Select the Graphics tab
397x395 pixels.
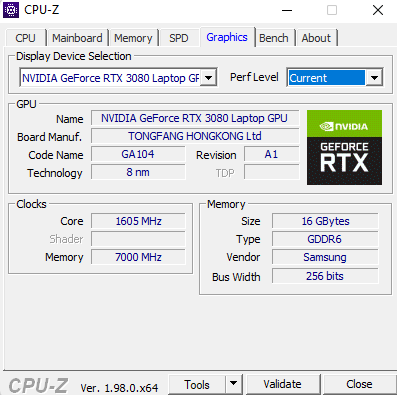[227, 37]
